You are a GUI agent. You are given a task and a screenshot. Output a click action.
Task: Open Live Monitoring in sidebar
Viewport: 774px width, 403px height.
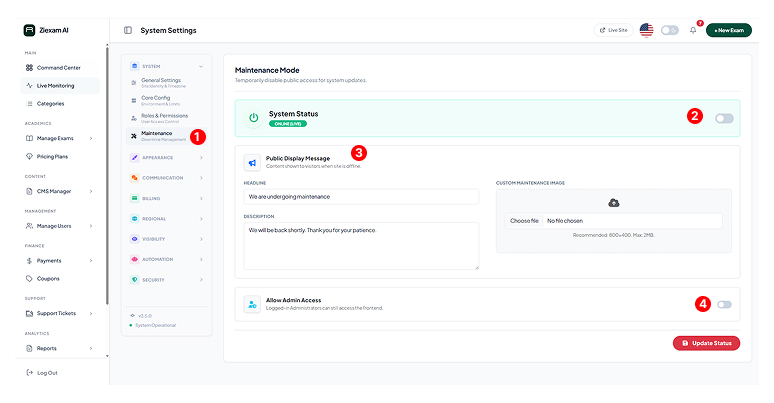(56, 85)
